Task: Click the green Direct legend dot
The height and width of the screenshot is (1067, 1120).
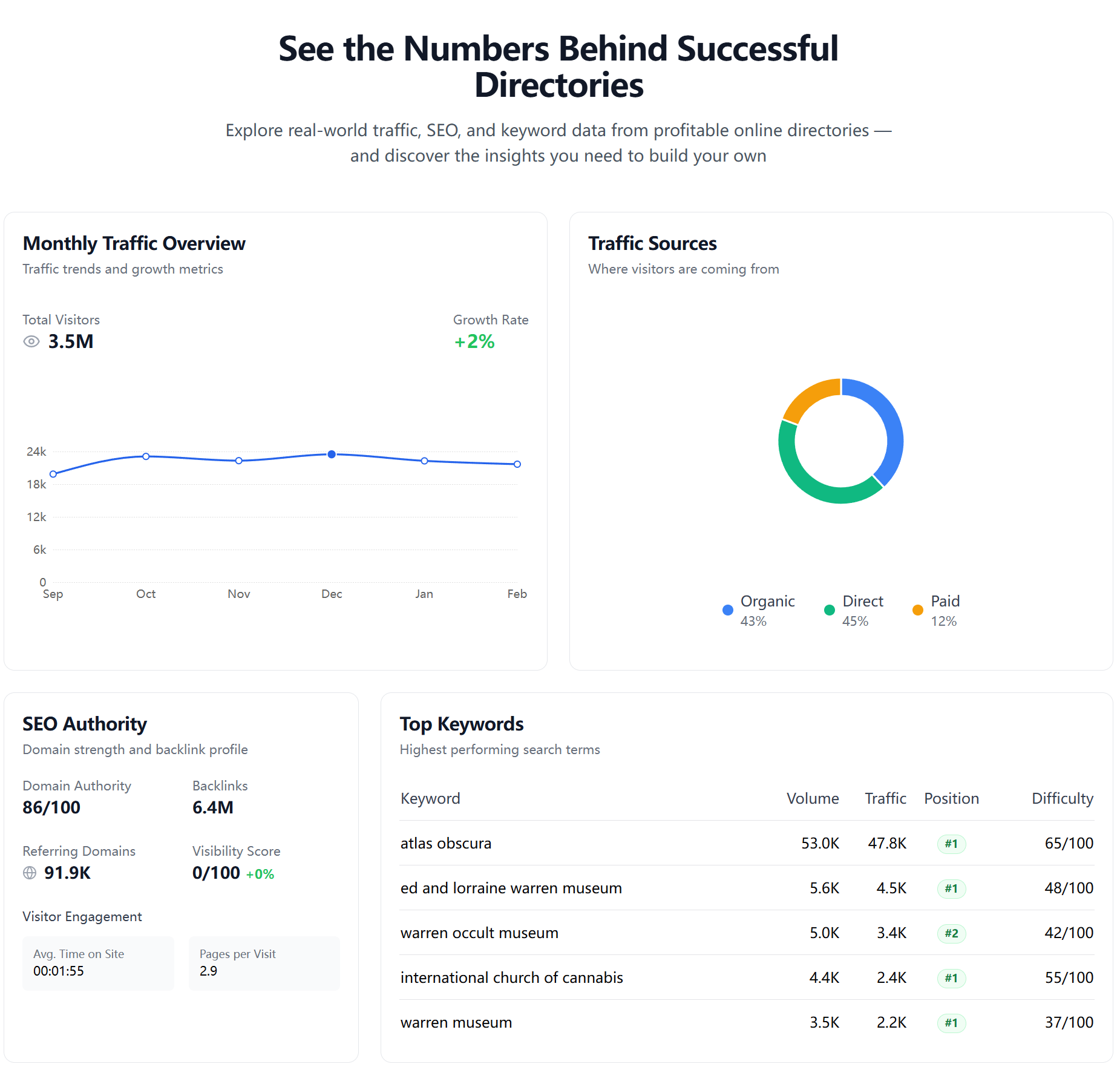Action: 830,610
